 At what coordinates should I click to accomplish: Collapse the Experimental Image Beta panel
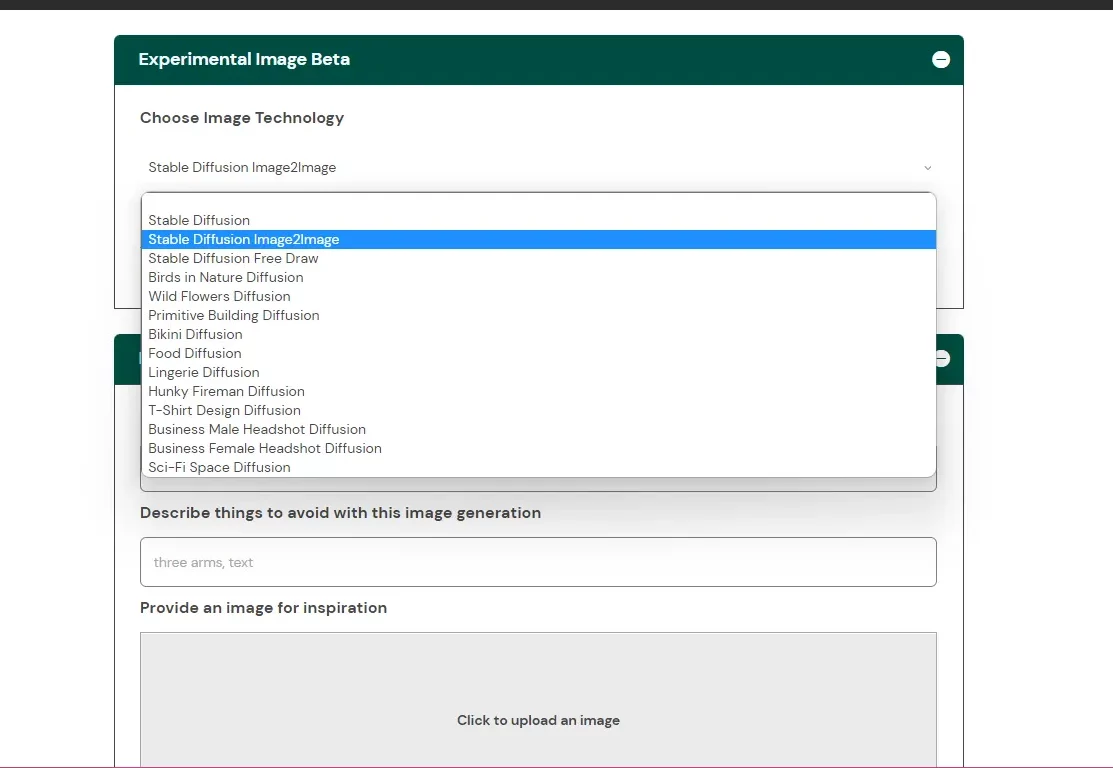point(940,60)
